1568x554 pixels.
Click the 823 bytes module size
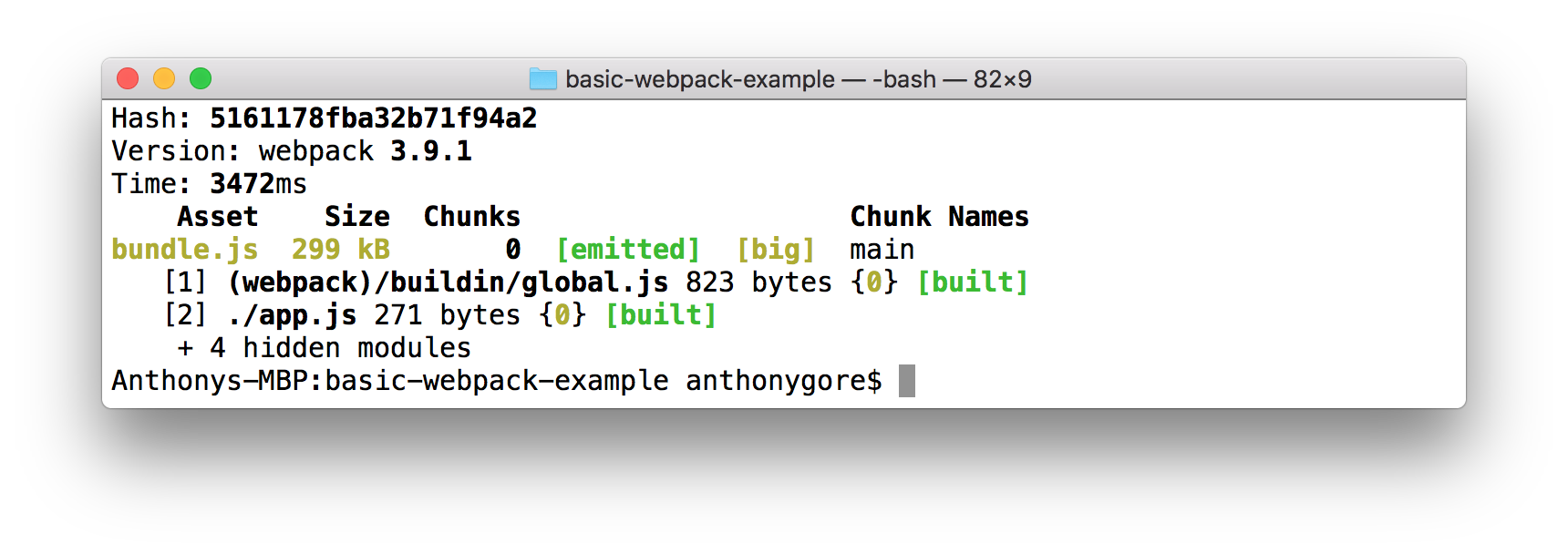(x=758, y=282)
